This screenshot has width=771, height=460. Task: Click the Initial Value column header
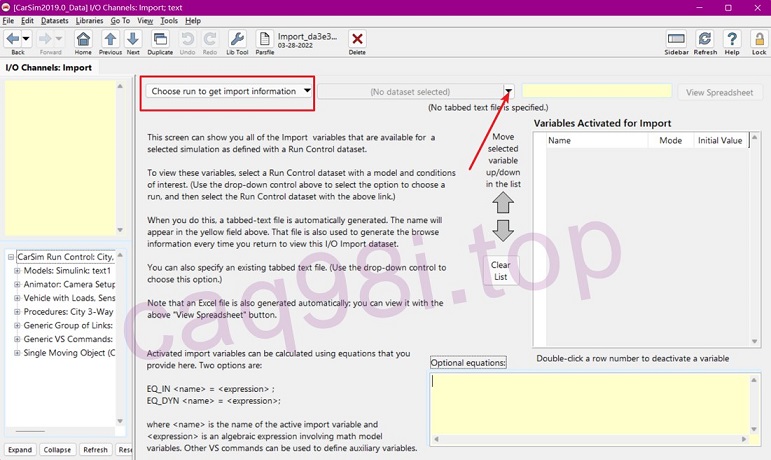pyautogui.click(x=720, y=141)
